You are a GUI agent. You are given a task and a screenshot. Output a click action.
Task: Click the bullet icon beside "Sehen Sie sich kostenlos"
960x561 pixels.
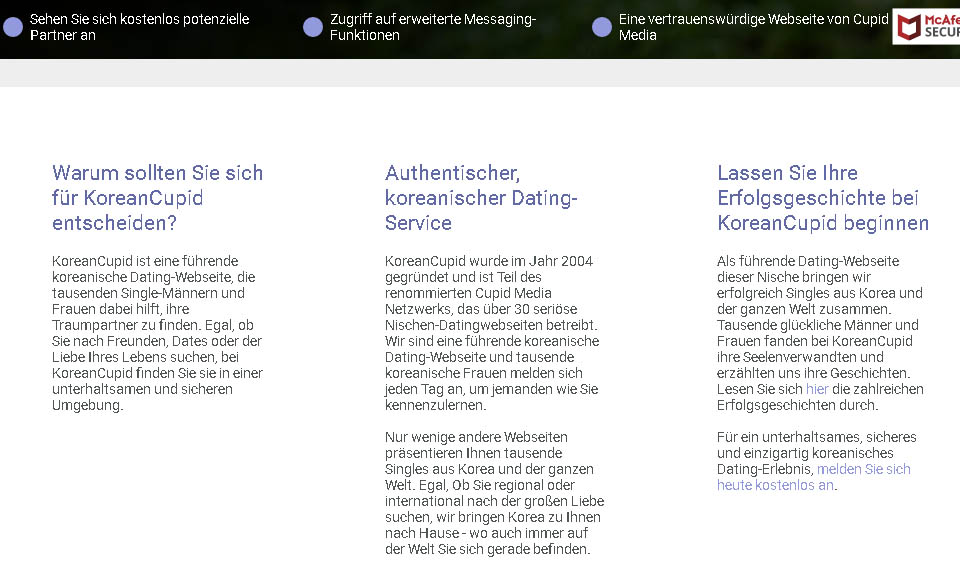pyautogui.click(x=13, y=27)
